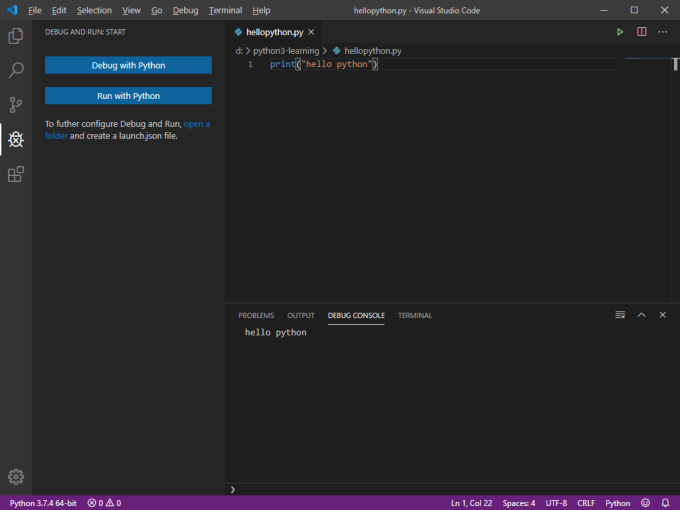Clear the debug console output

(620, 315)
